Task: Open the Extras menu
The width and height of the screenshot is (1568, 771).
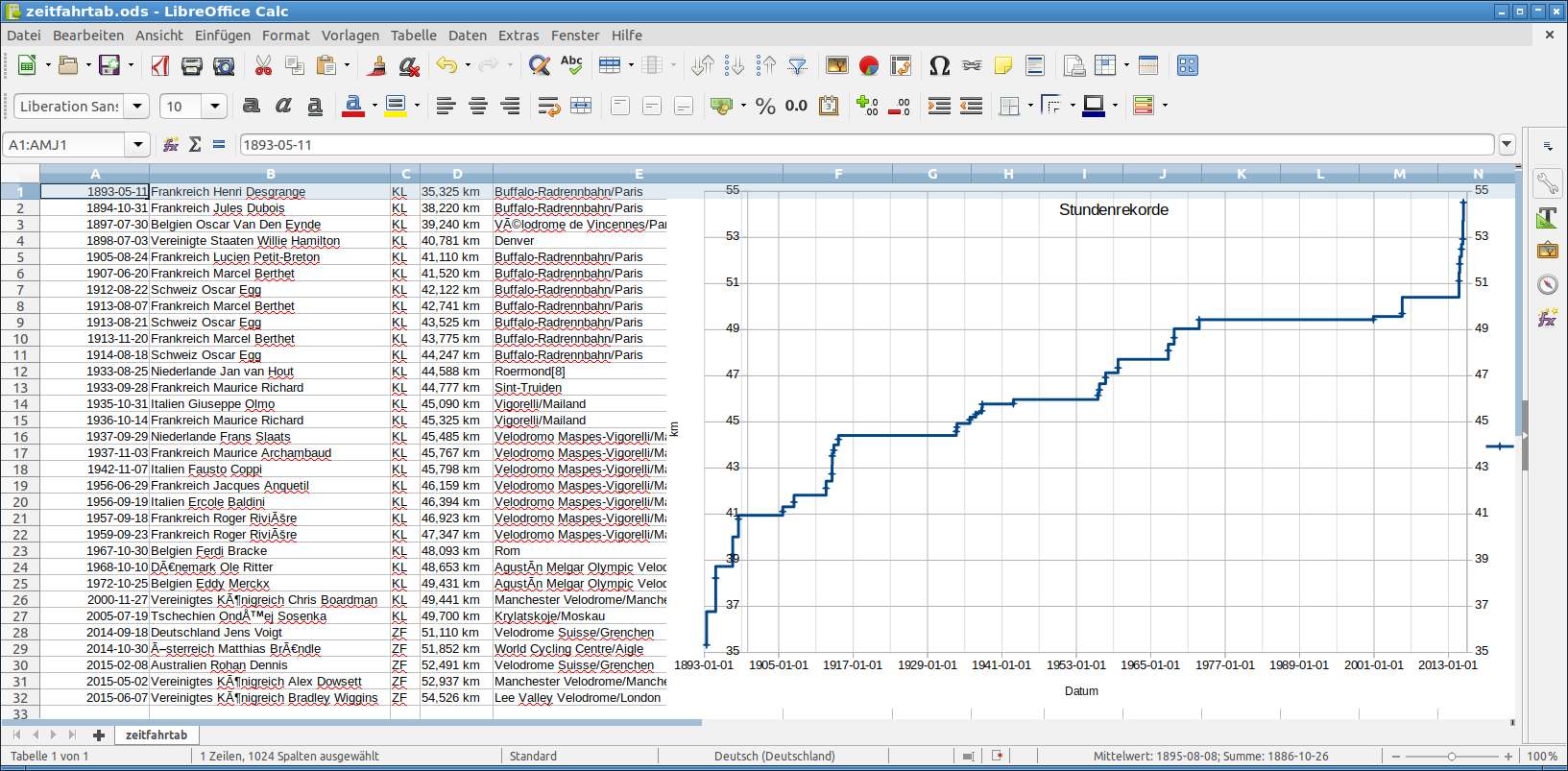Action: click(519, 36)
